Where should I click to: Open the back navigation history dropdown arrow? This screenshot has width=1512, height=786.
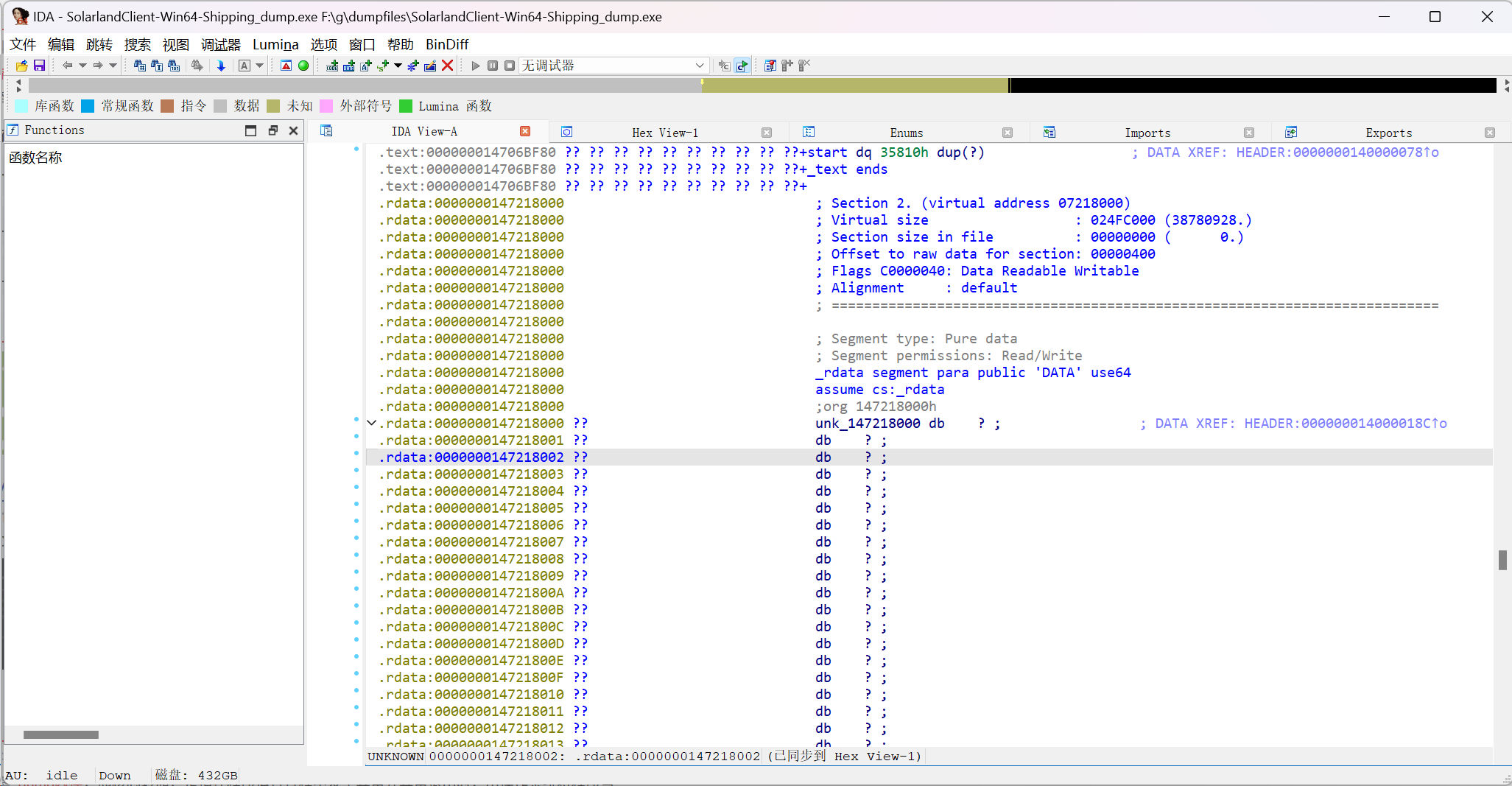point(82,66)
